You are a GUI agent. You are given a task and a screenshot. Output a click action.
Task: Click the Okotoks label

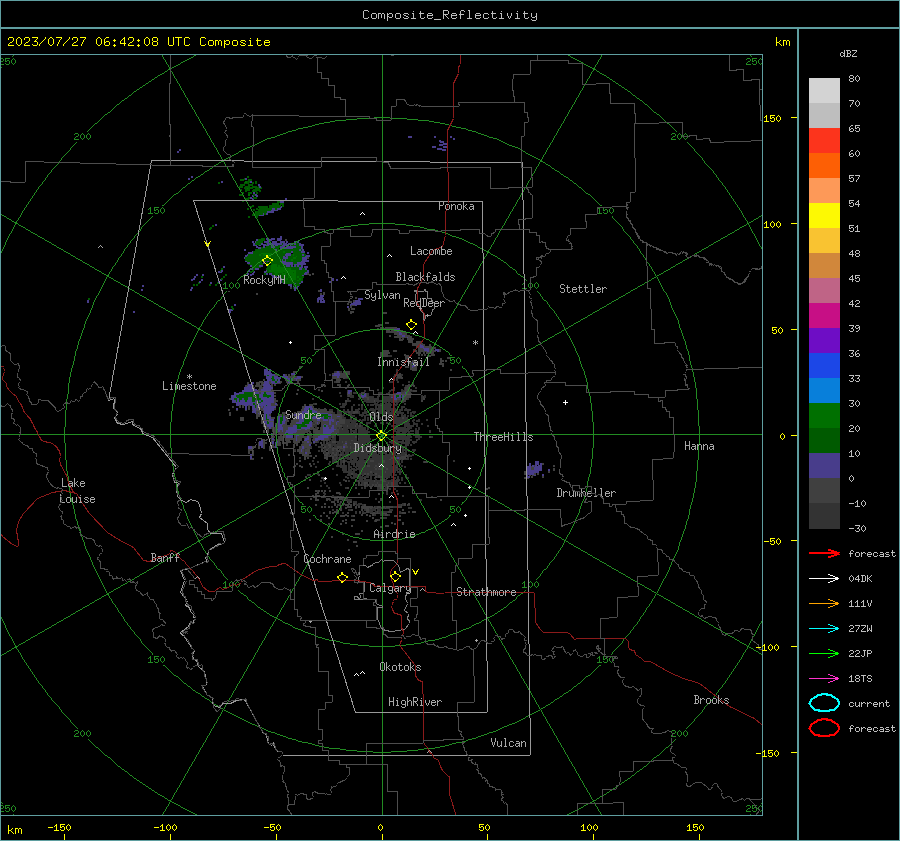pyautogui.click(x=400, y=667)
